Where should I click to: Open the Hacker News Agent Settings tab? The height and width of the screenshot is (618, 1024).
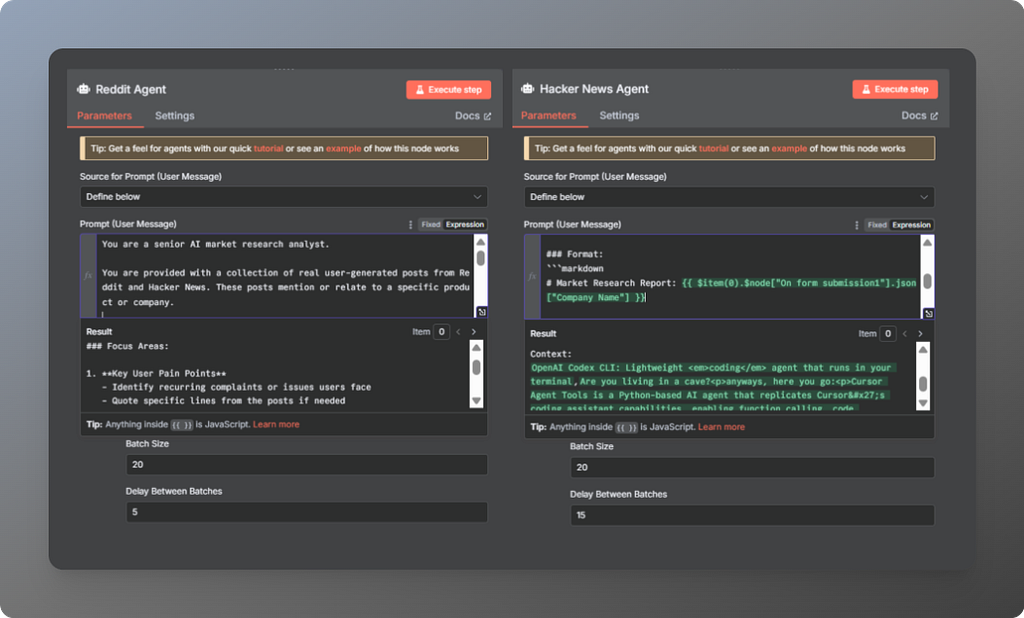point(619,116)
